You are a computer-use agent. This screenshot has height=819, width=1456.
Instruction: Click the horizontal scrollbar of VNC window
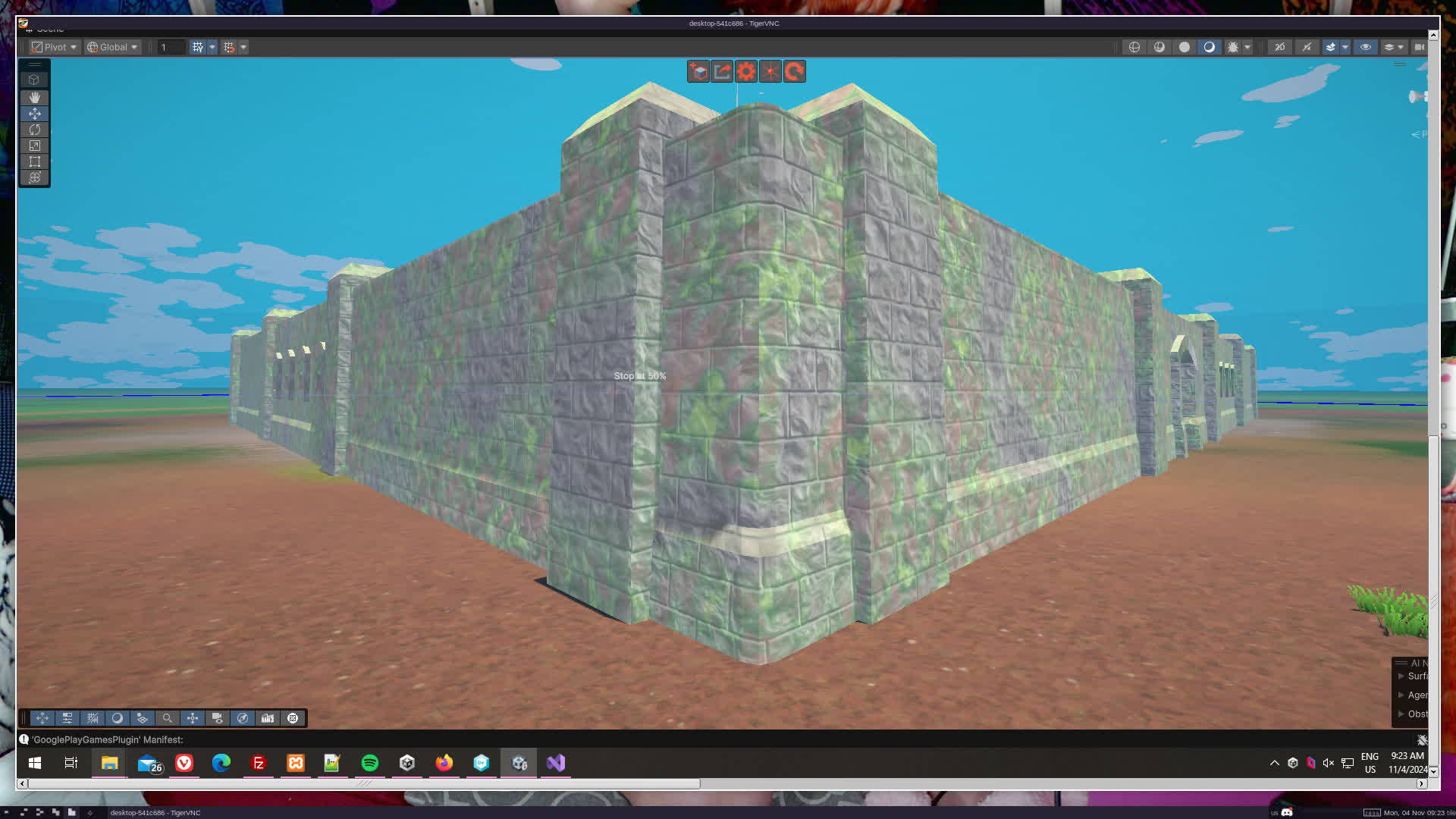(364, 783)
